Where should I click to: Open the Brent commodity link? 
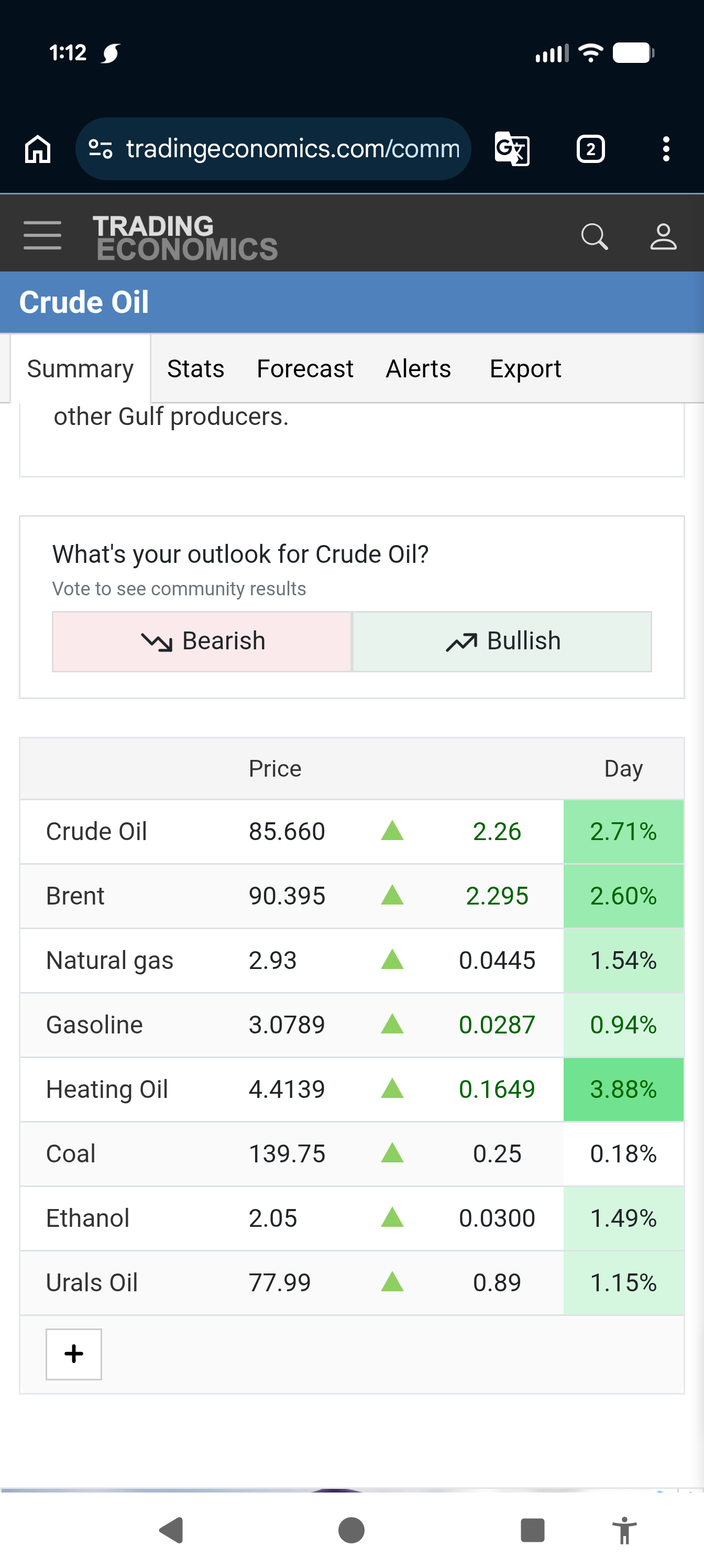pos(75,896)
